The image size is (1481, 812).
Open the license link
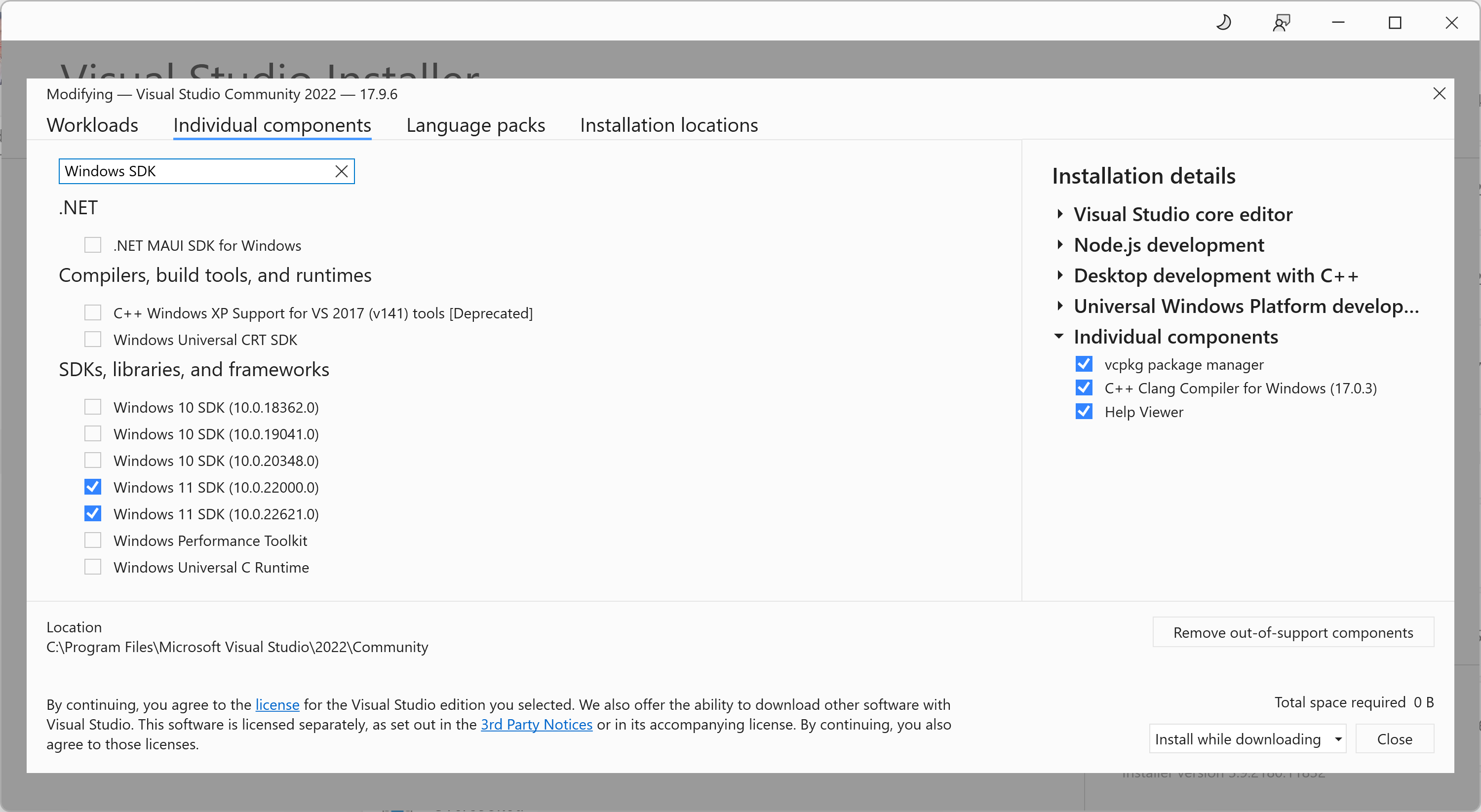(x=277, y=704)
